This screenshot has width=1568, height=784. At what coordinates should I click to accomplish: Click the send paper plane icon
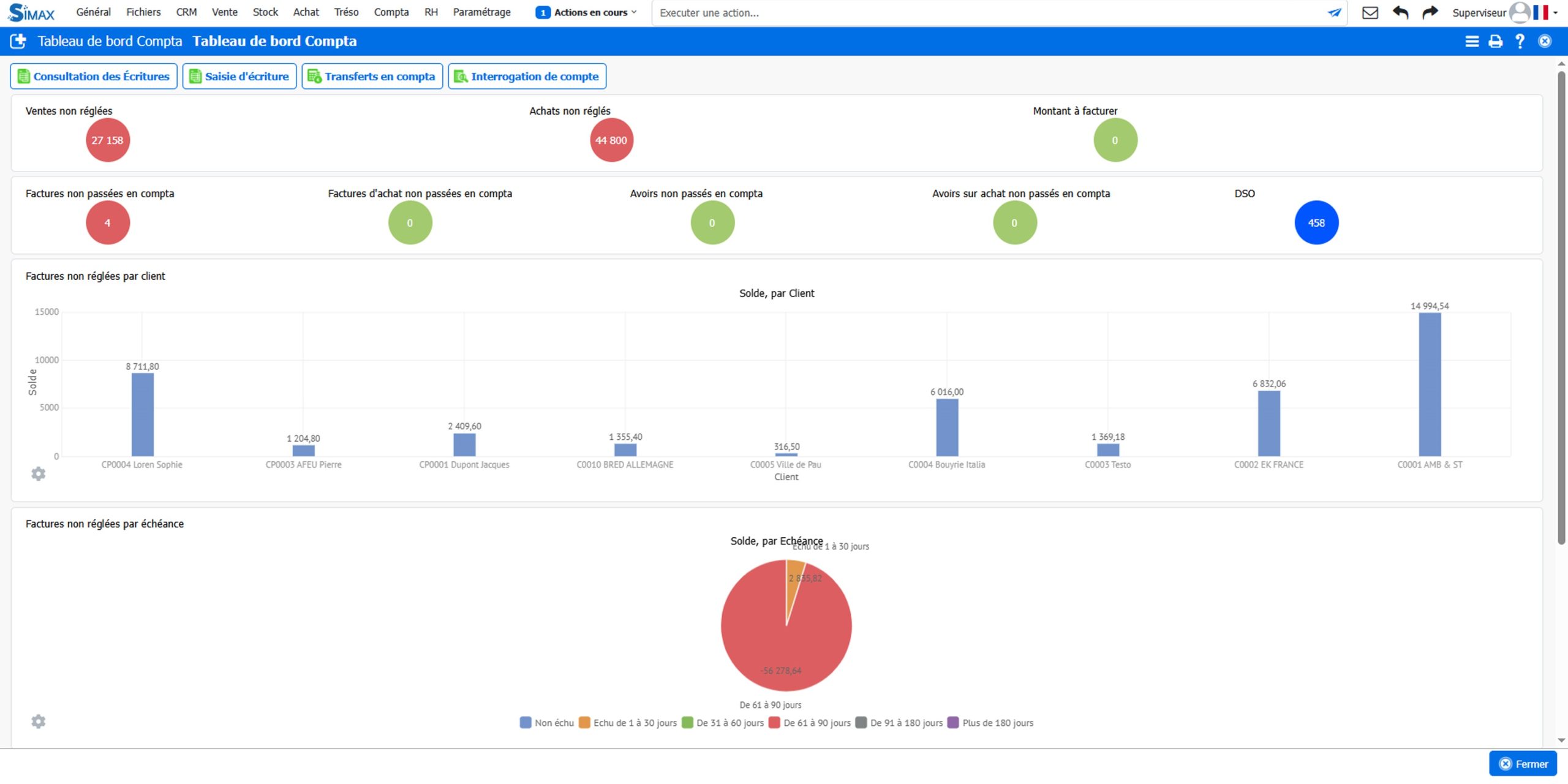coord(1334,12)
